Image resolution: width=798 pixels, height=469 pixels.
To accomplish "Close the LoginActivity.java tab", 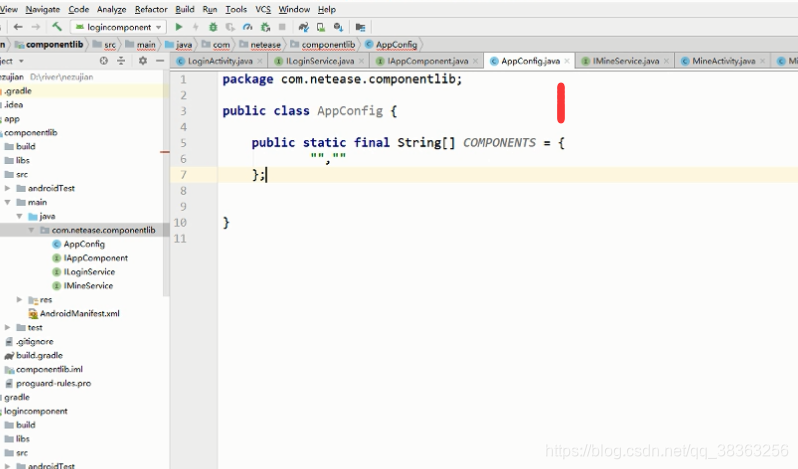I will [x=260, y=61].
